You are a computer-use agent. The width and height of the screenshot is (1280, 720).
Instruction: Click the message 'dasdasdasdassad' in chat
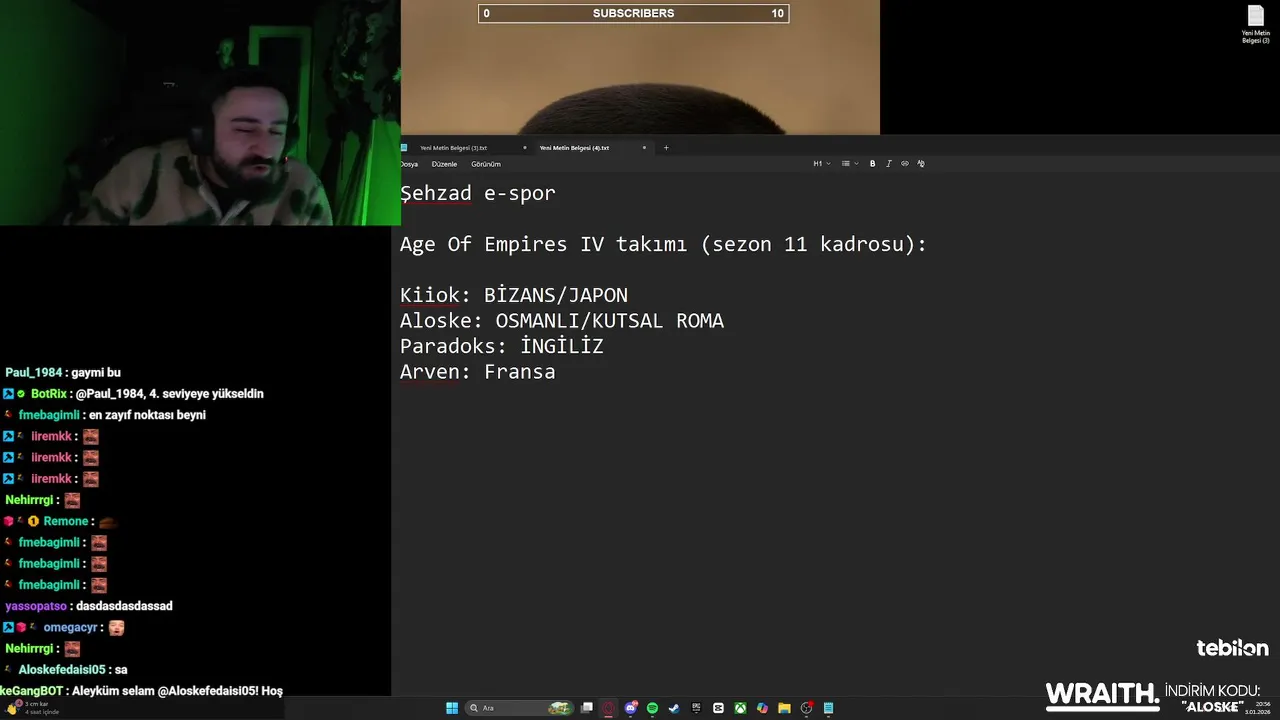click(124, 606)
